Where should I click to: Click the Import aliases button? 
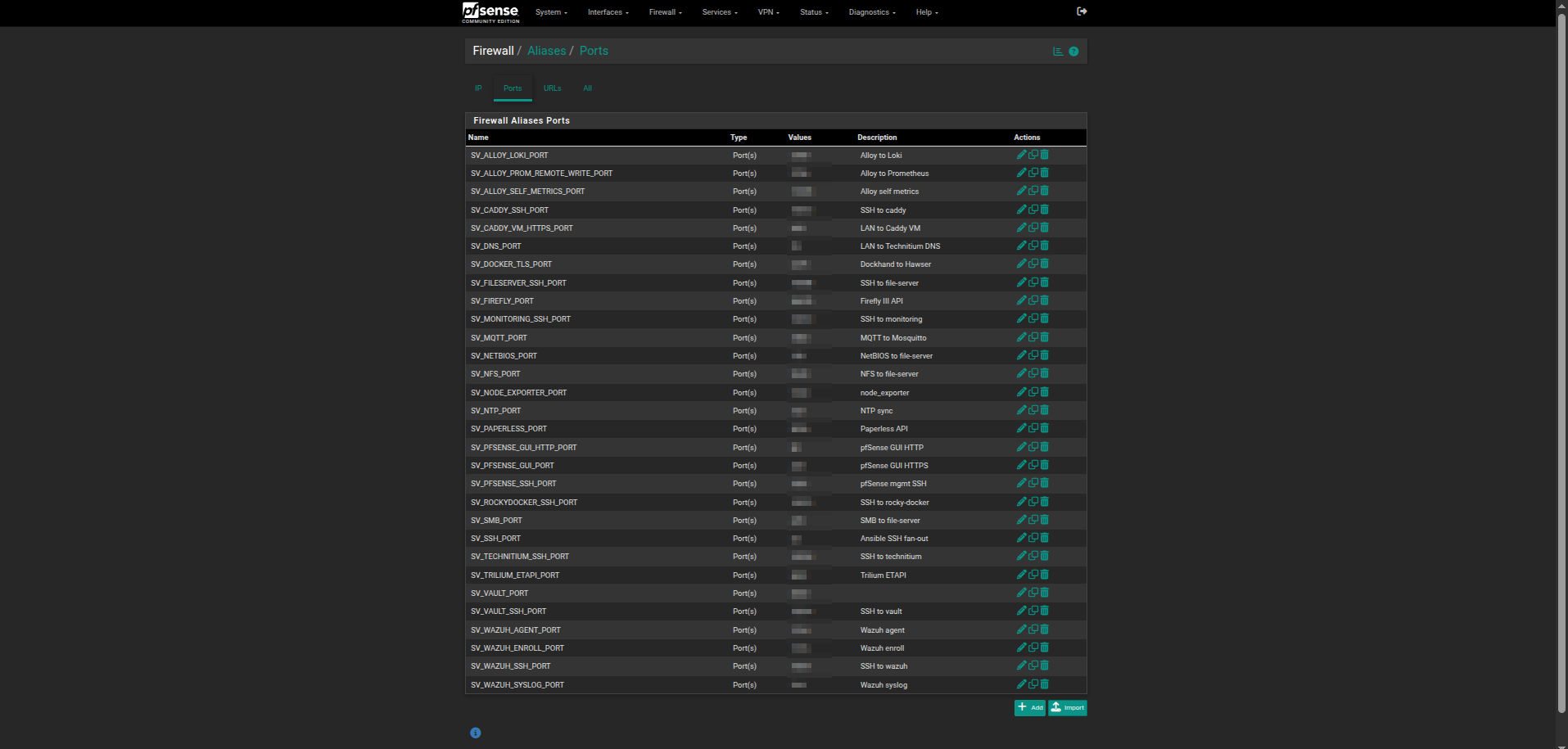(x=1068, y=707)
